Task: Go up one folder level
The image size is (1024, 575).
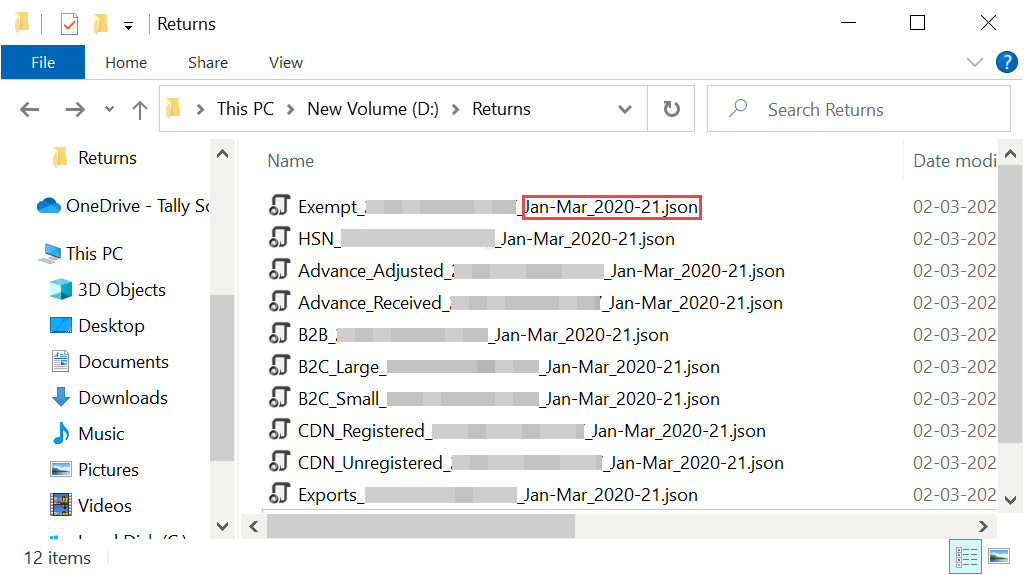Action: pos(139,109)
